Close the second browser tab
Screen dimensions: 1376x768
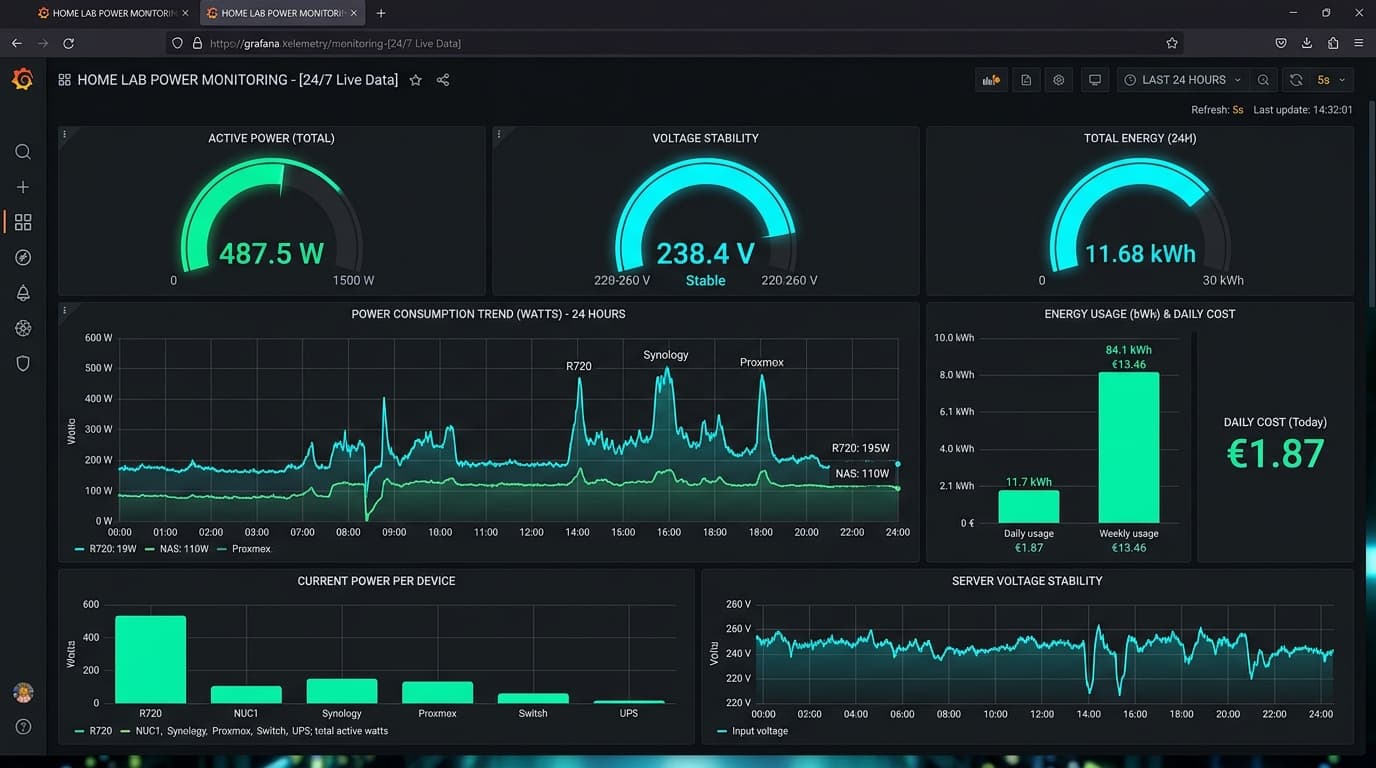(354, 13)
